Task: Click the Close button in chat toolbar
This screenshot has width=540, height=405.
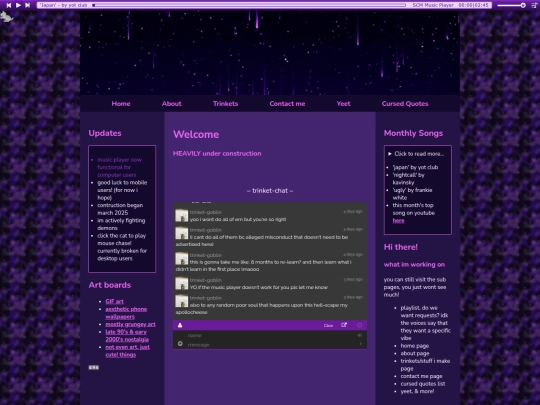Action: point(328,325)
